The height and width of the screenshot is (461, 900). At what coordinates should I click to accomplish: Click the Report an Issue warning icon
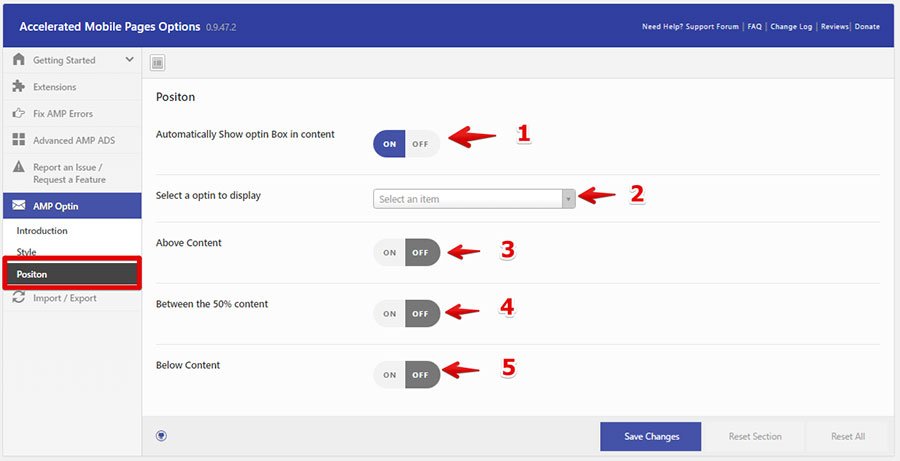click(x=19, y=166)
